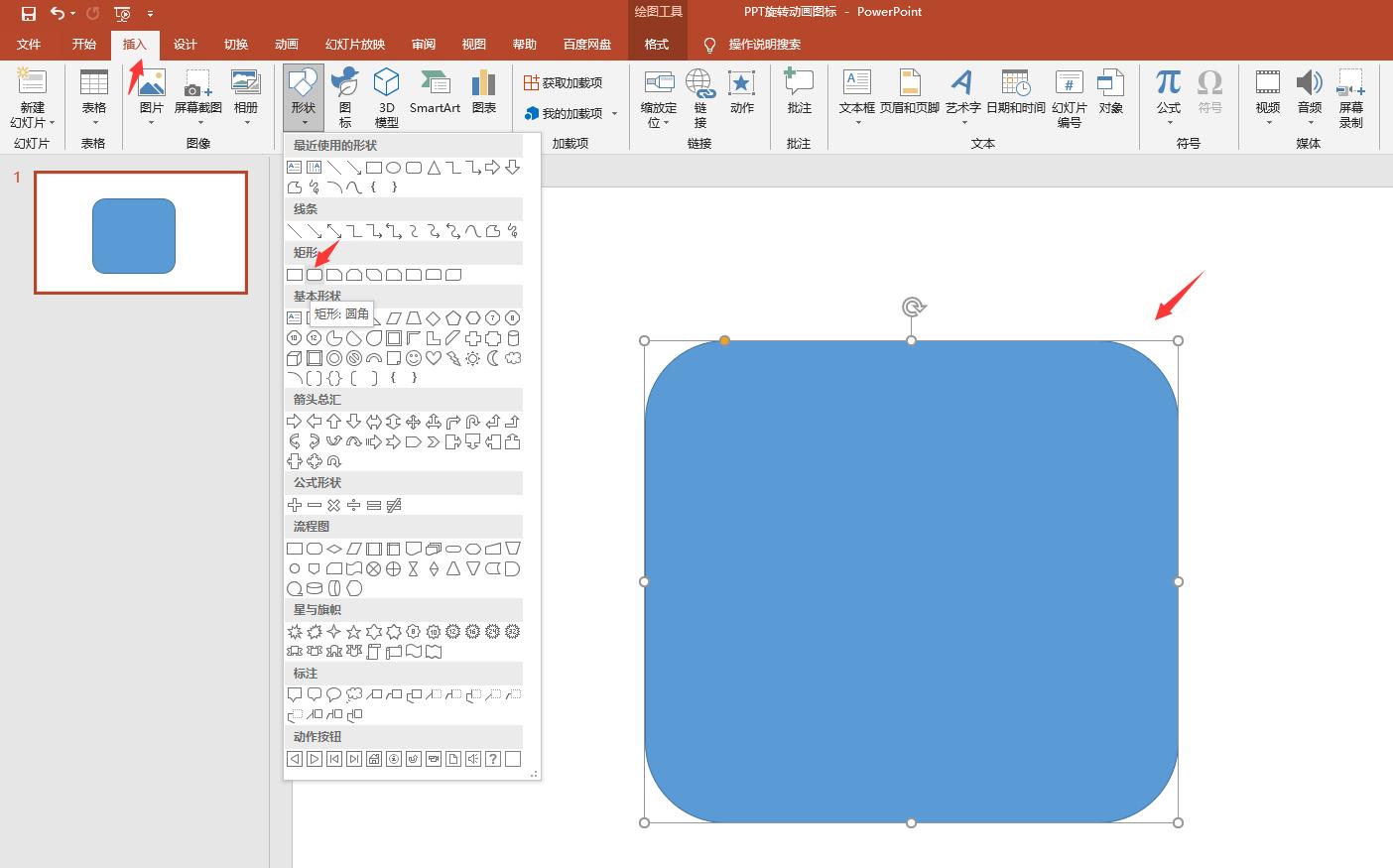Insert a text box (文本框)

pos(856,92)
